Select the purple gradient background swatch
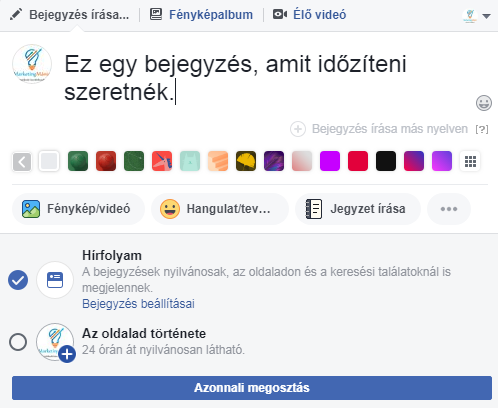 [442, 161]
